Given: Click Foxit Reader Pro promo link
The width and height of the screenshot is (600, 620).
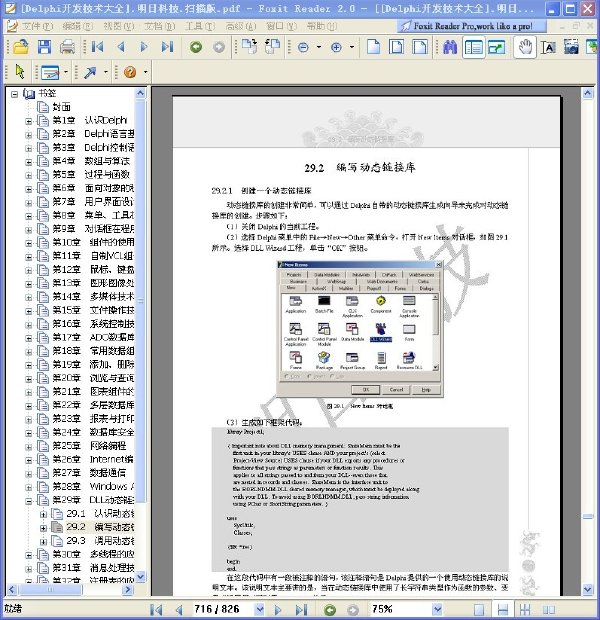Looking at the screenshot, I should 473,26.
